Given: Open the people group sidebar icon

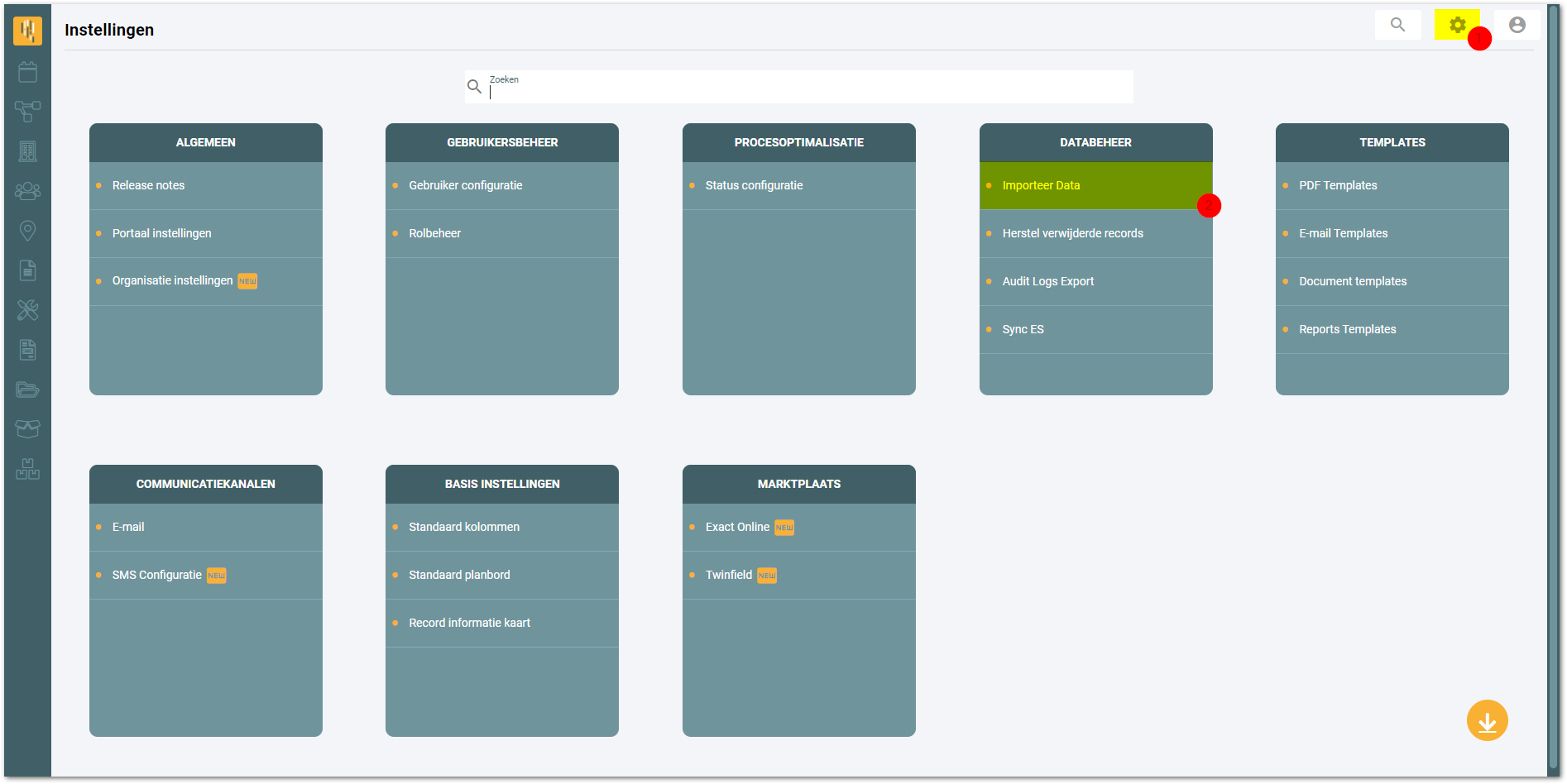Looking at the screenshot, I should tap(27, 191).
